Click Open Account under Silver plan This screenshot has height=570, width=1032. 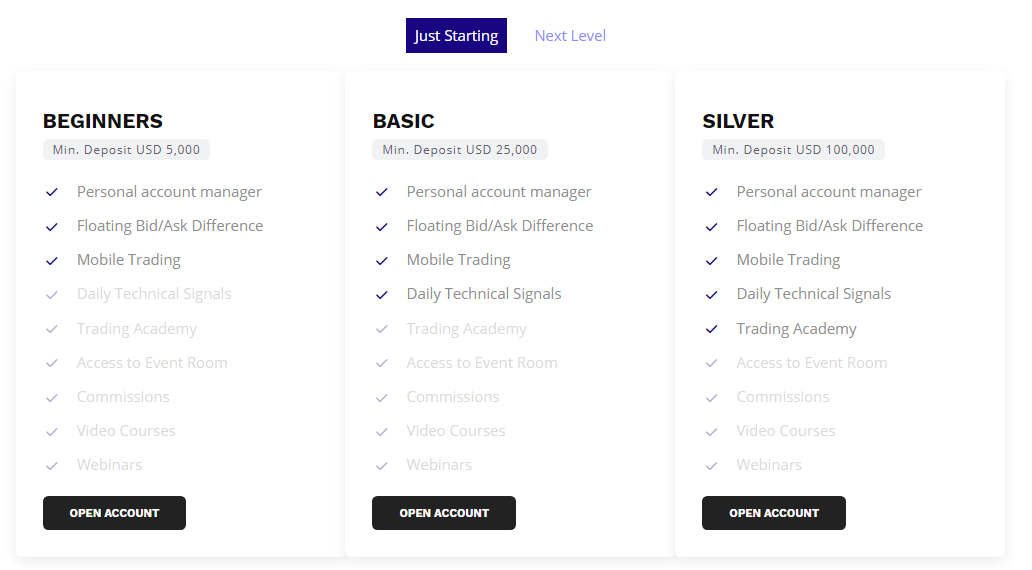click(774, 513)
